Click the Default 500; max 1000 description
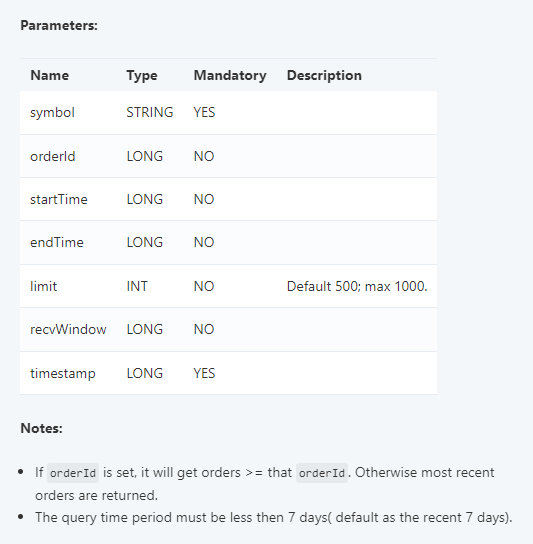The width and height of the screenshot is (533, 544). click(x=357, y=287)
